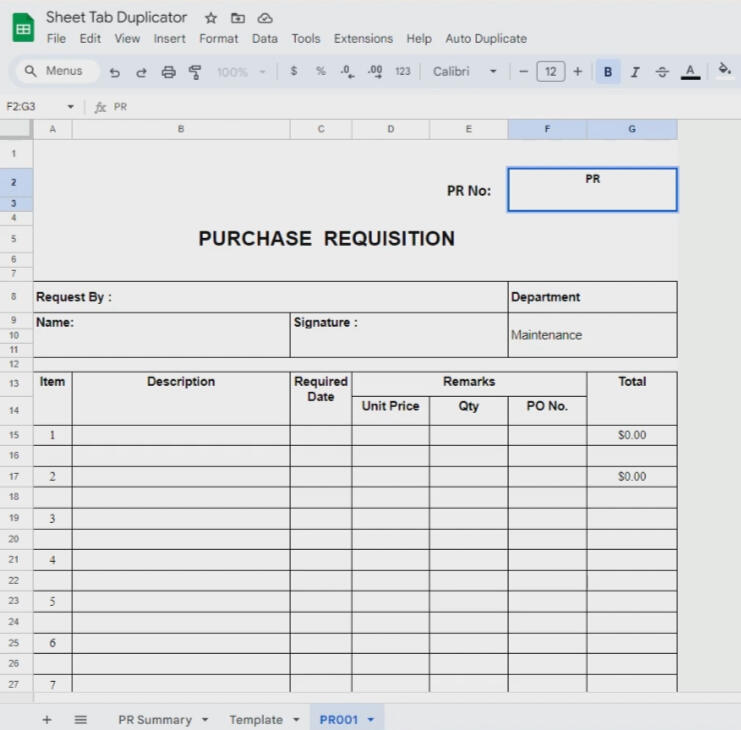Open the move to folder icon

pos(238,18)
